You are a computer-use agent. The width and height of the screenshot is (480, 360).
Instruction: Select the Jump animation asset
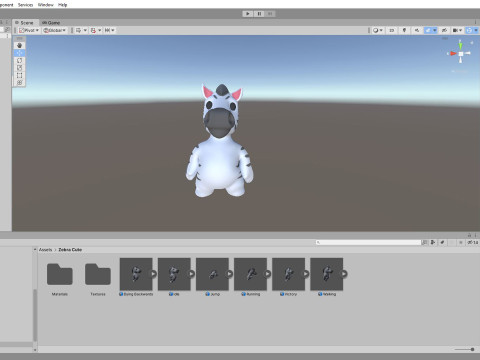tap(212, 277)
